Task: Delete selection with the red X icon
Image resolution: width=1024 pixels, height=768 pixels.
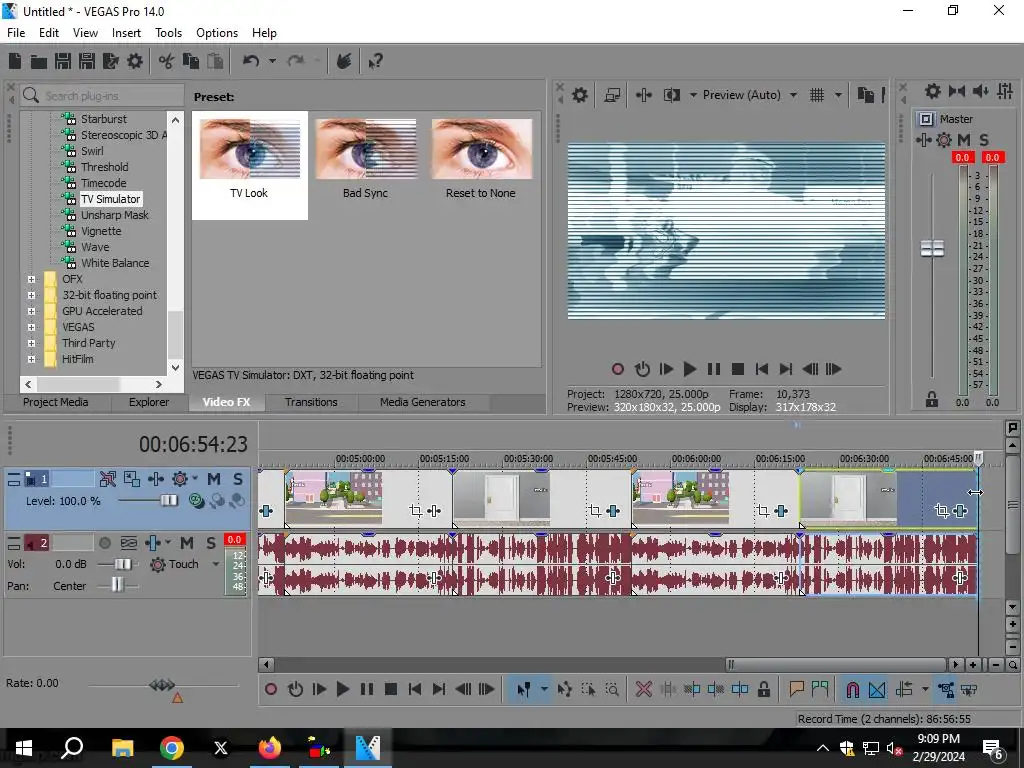Action: [x=643, y=689]
